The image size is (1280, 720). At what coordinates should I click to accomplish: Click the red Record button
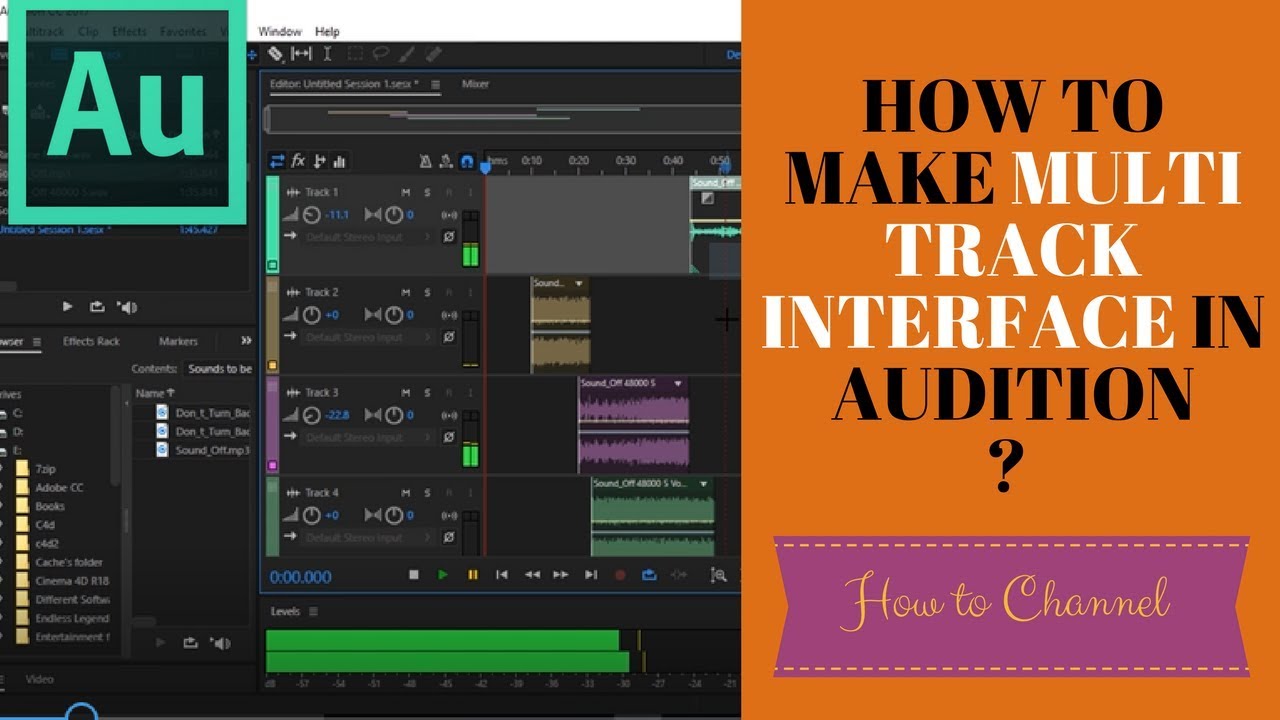tap(620, 575)
